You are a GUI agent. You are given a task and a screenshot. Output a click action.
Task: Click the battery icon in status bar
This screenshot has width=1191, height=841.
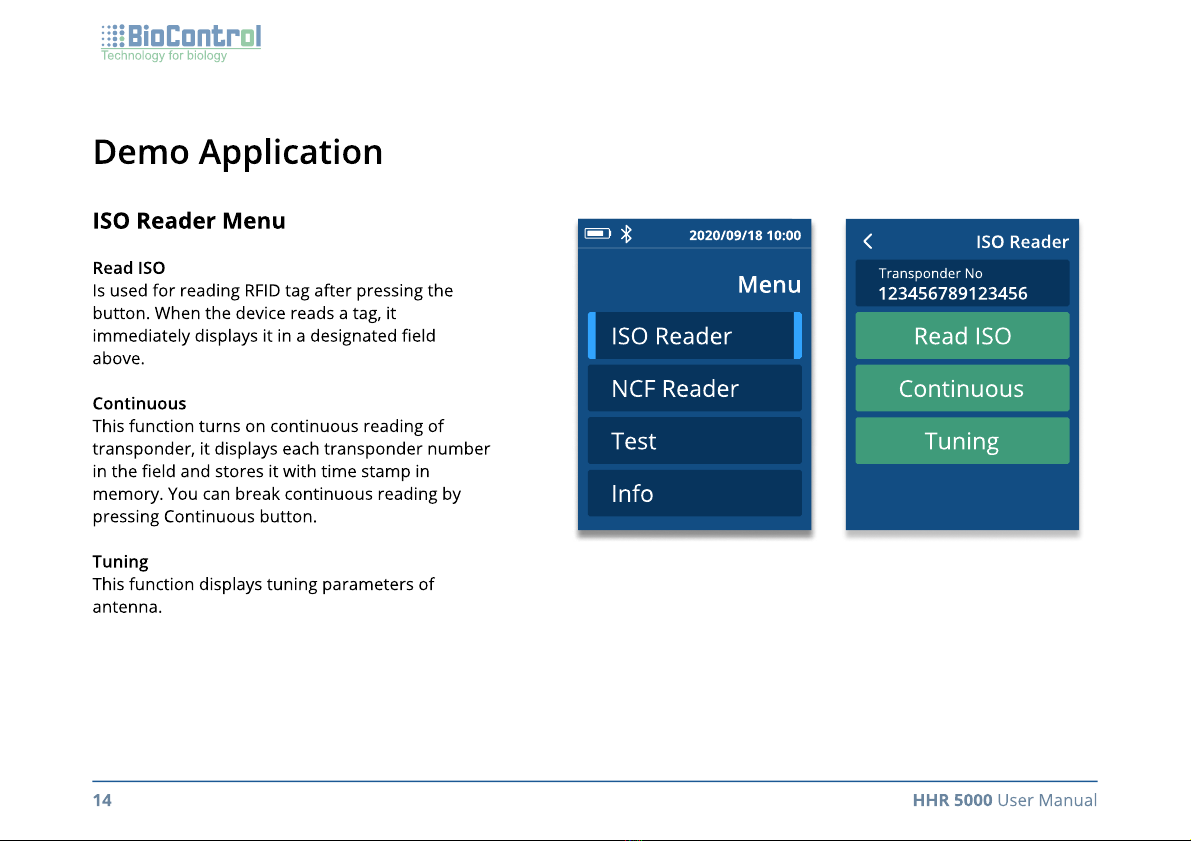click(x=598, y=234)
